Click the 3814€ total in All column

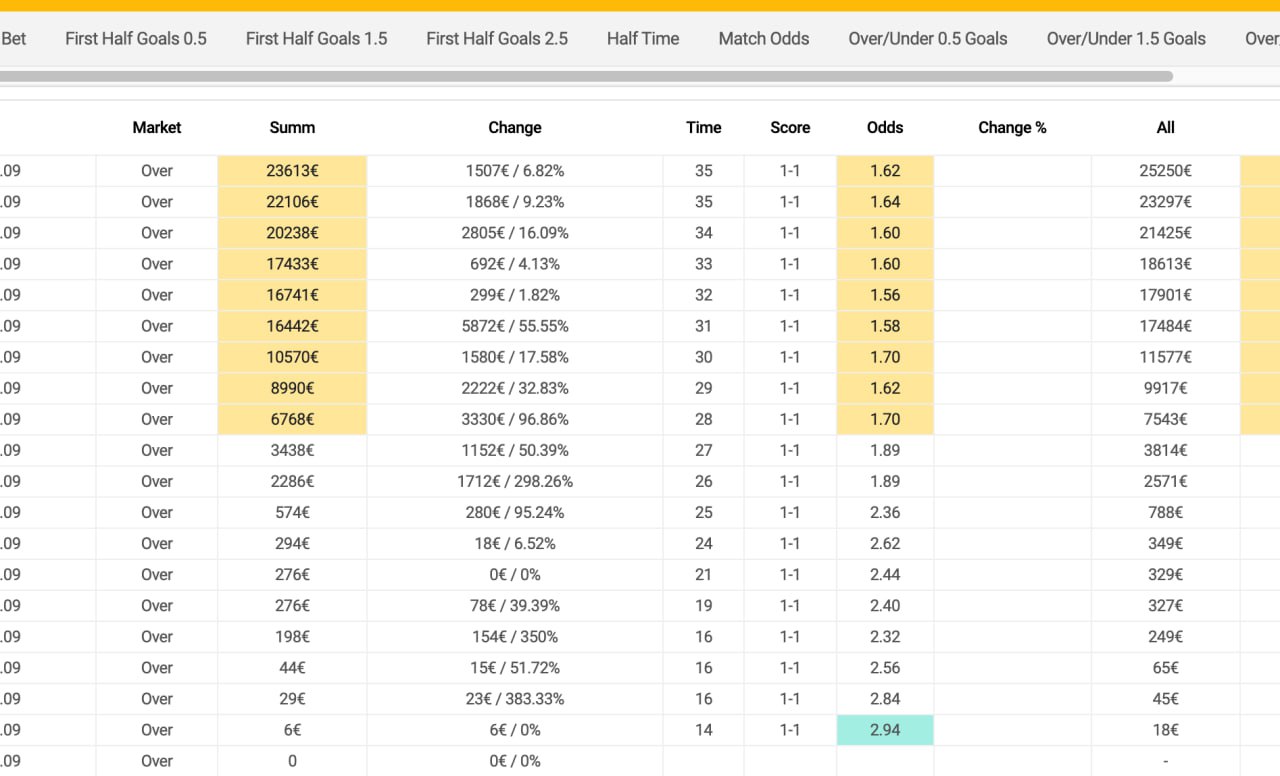coord(1166,450)
